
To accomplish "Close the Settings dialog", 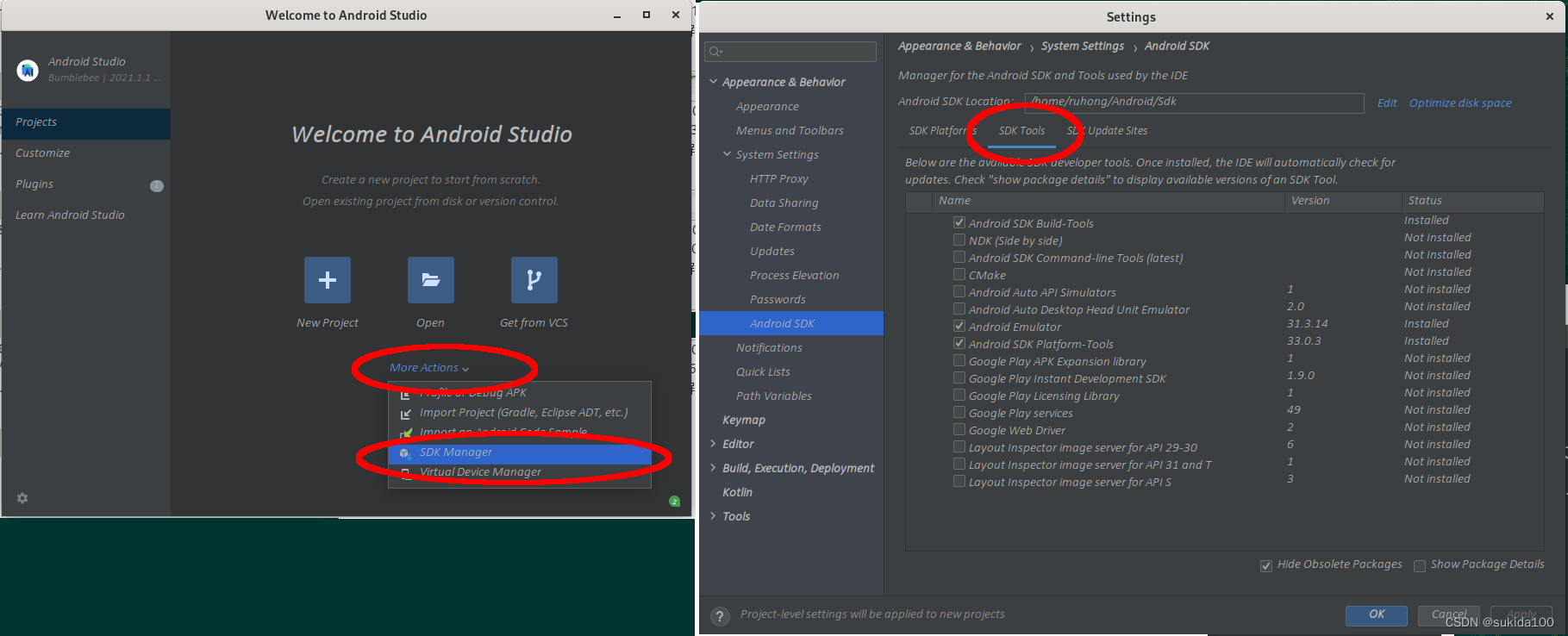I will pos(1550,16).
